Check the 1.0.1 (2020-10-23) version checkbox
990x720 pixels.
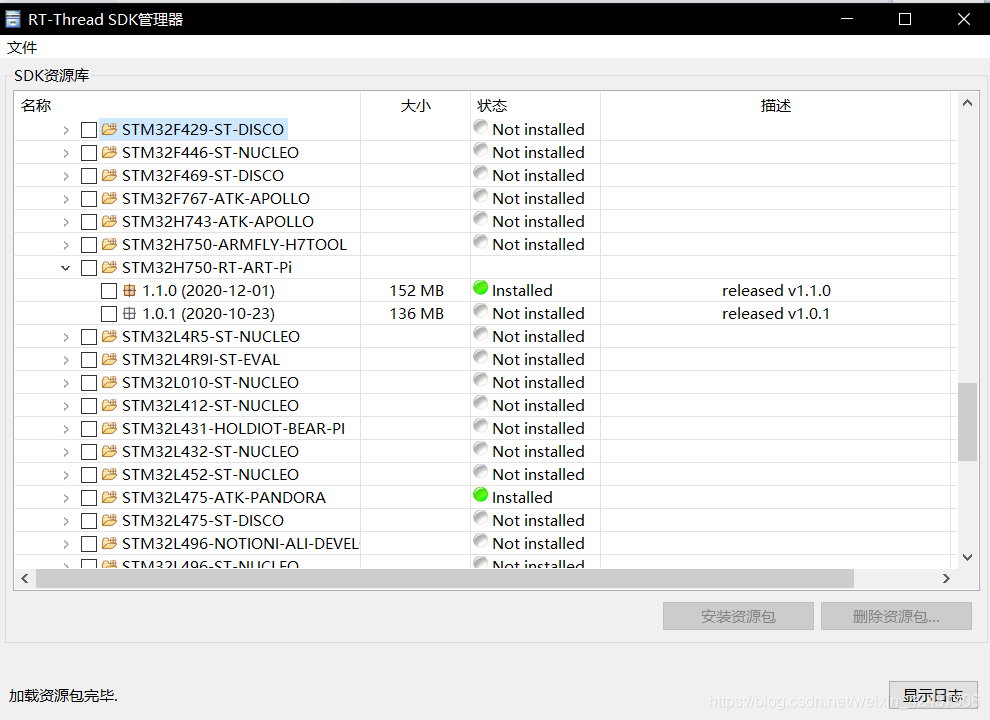pyautogui.click(x=109, y=314)
